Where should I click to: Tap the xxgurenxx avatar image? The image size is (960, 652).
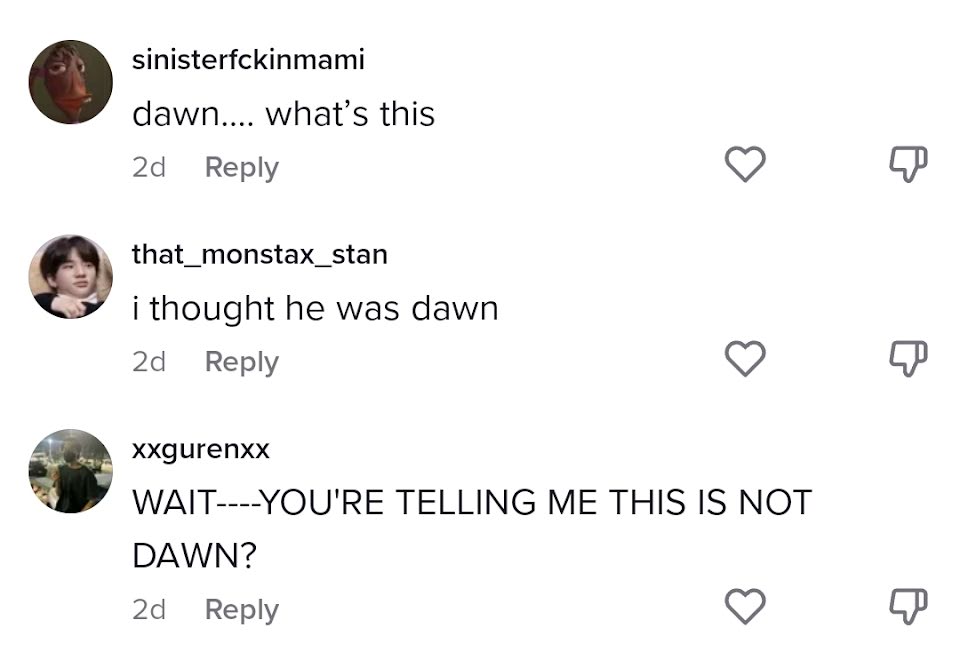point(70,471)
